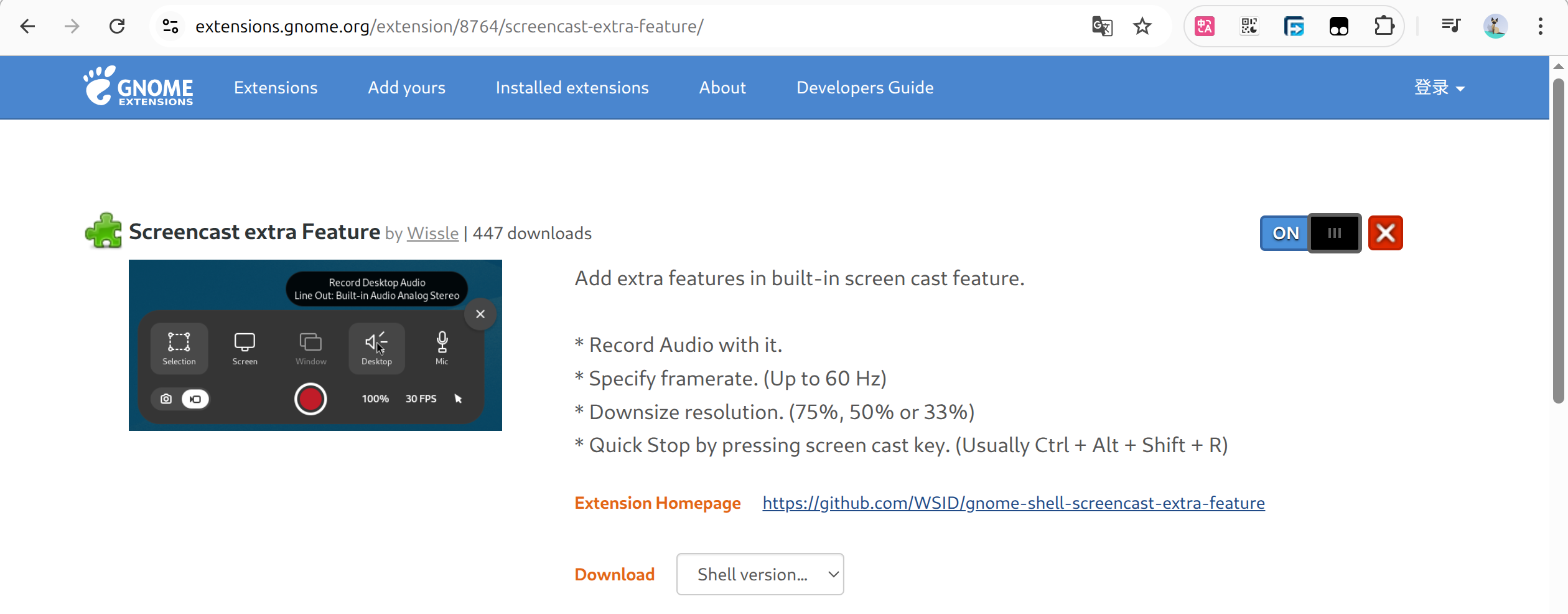This screenshot has width=1568, height=614.
Task: Open the GitHub extension homepage link
Action: tap(1013, 503)
